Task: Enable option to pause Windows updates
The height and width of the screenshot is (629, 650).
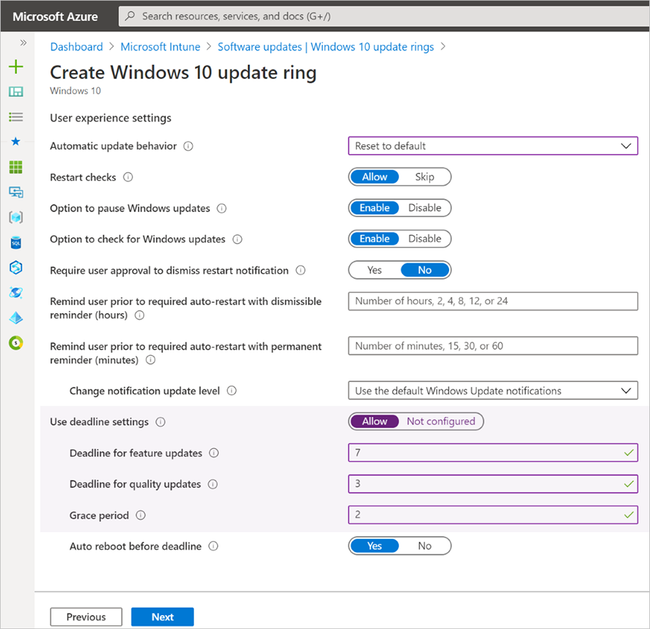Action: pos(375,208)
